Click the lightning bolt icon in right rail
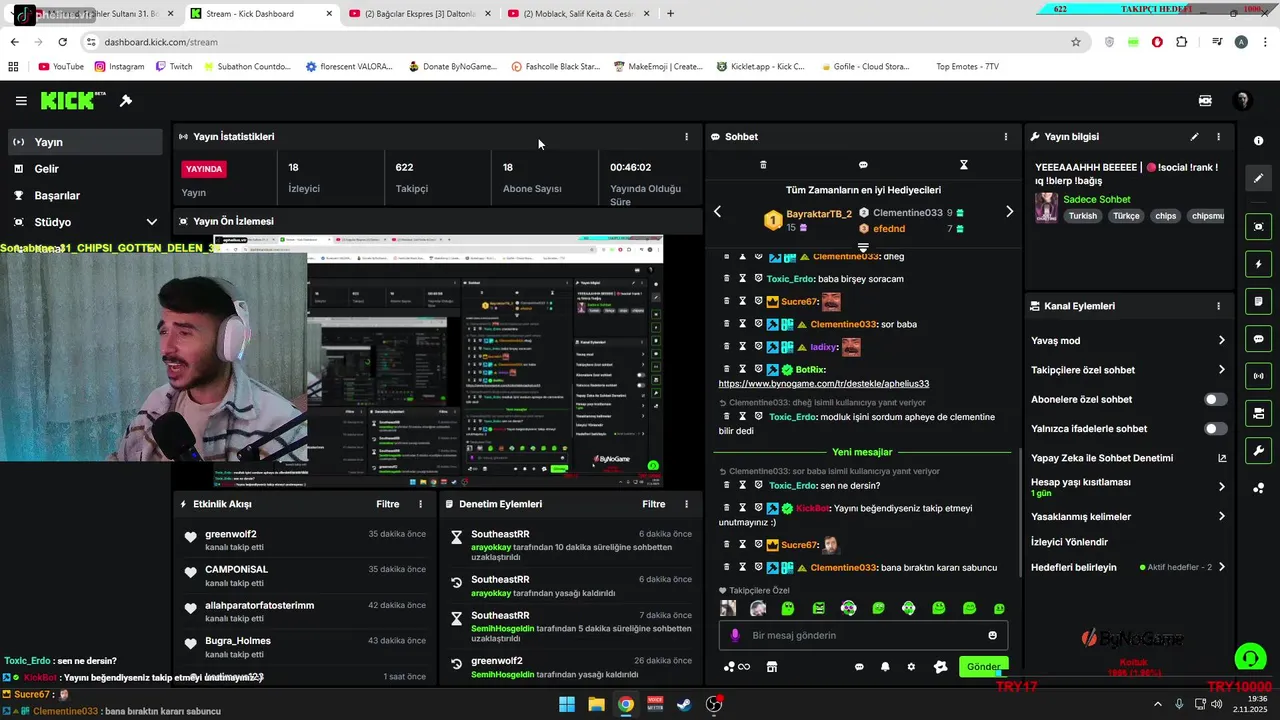The width and height of the screenshot is (1280, 720). 1258,264
